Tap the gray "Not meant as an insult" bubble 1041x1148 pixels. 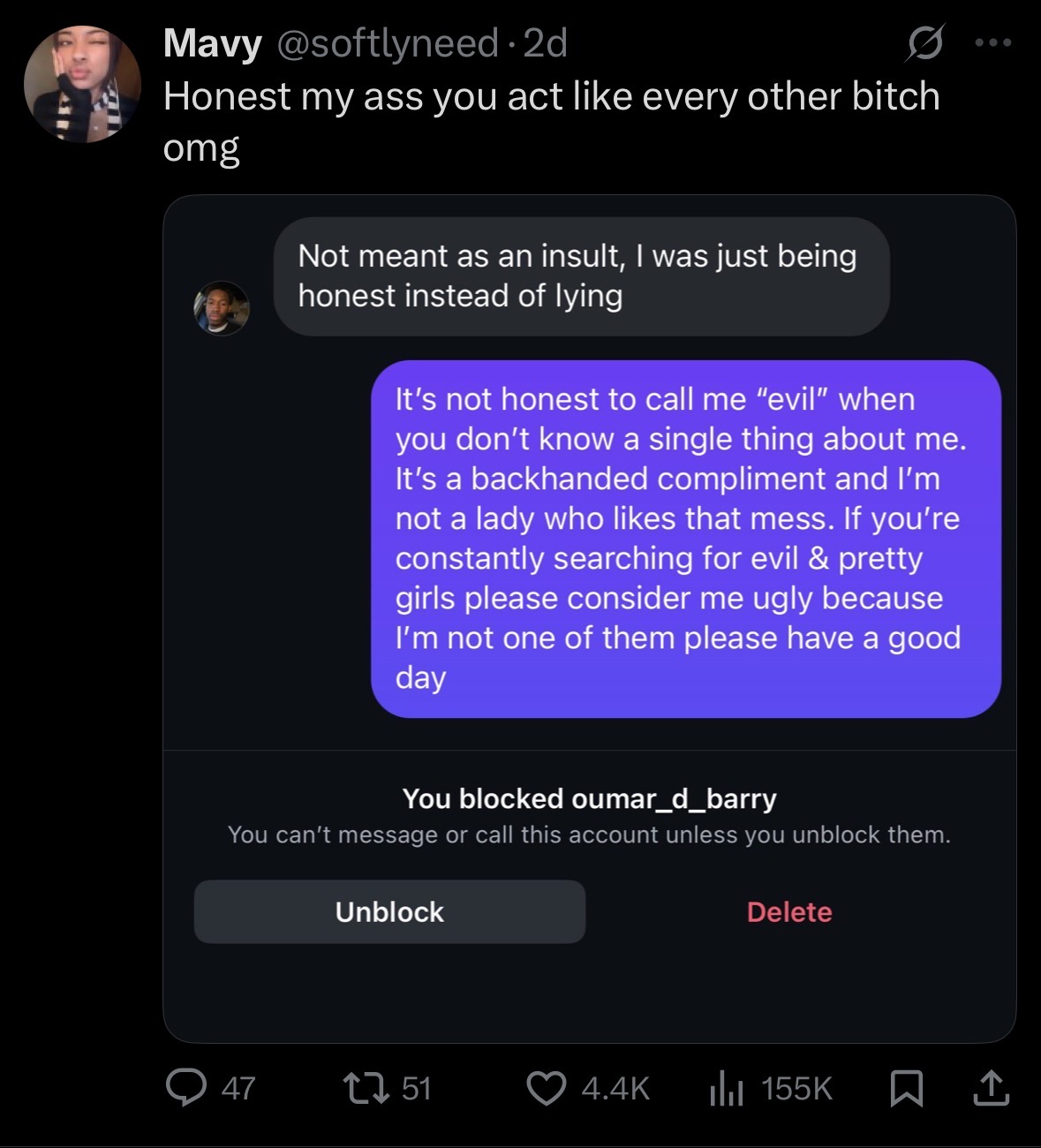point(580,276)
